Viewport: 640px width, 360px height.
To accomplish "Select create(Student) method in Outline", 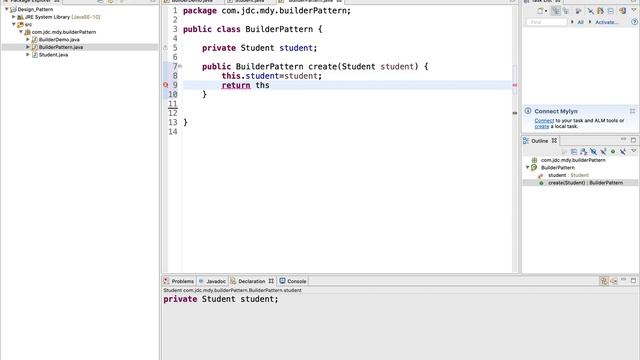I will [x=585, y=183].
